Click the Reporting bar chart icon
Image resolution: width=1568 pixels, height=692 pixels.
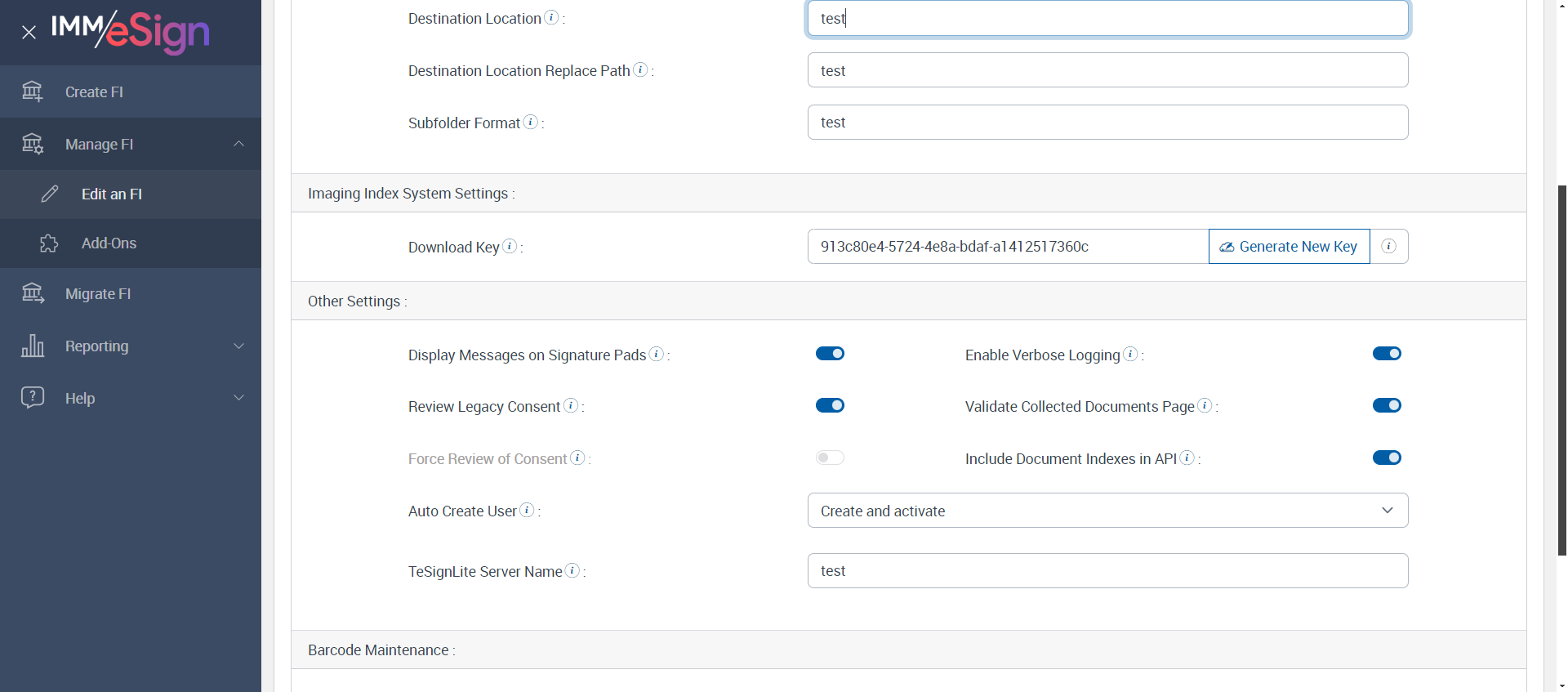click(33, 346)
